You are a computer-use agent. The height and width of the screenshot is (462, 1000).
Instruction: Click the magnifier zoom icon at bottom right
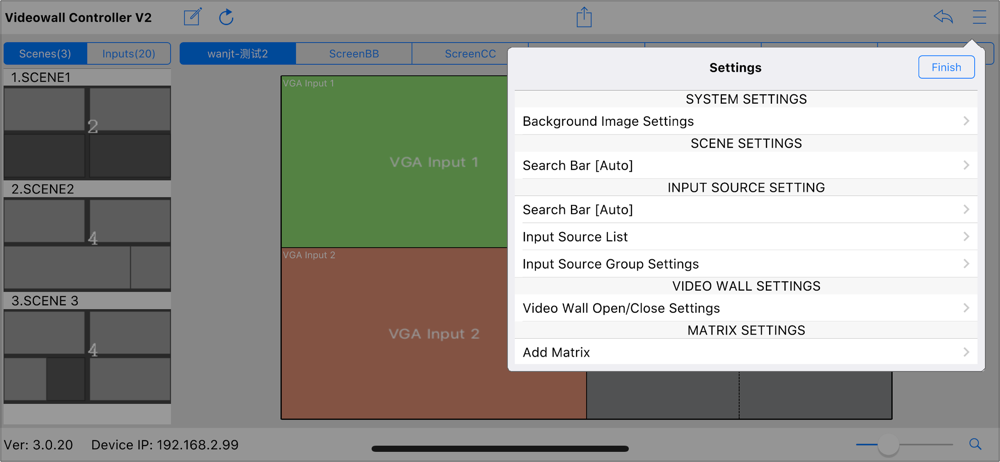(975, 443)
